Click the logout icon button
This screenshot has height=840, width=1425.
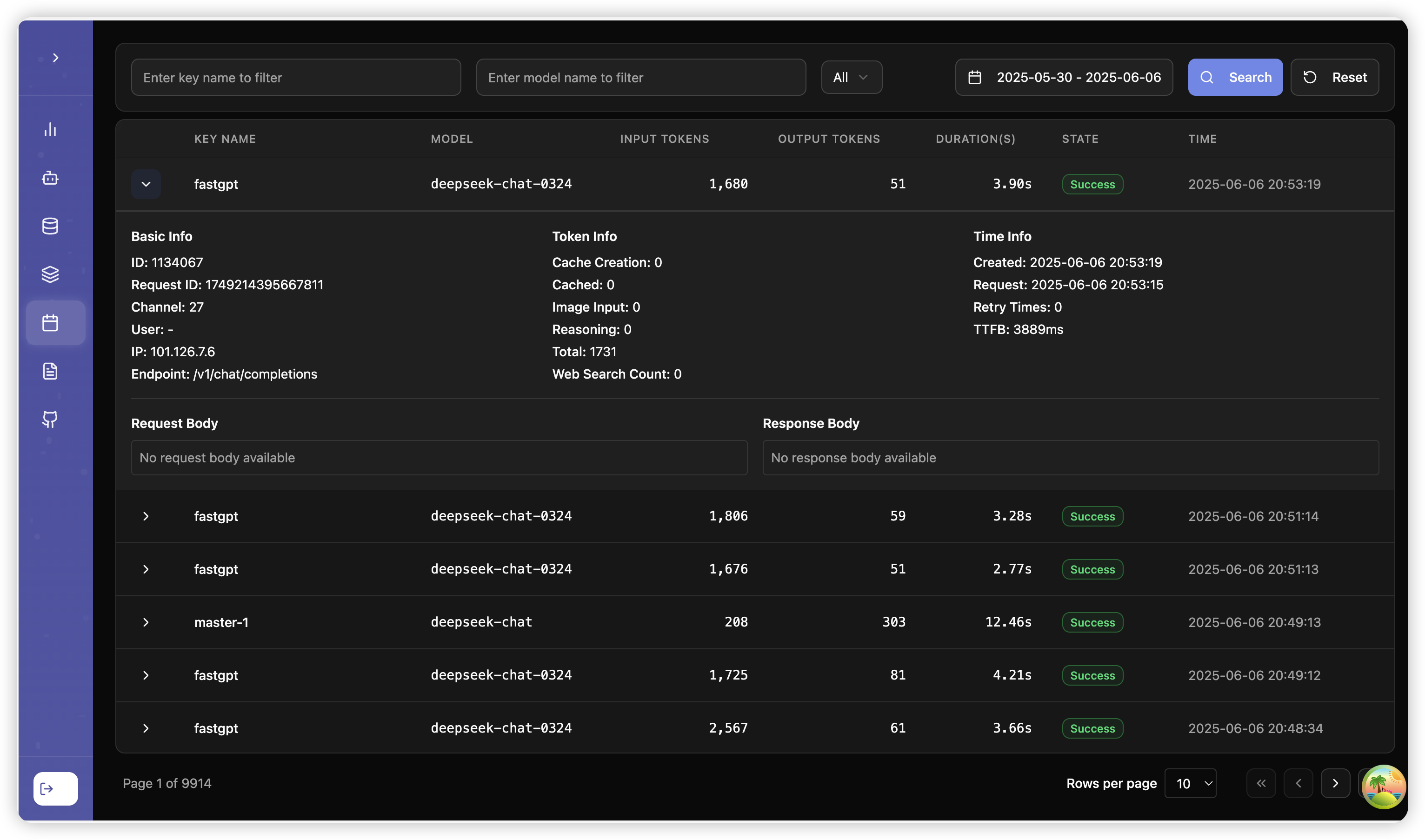pyautogui.click(x=55, y=788)
